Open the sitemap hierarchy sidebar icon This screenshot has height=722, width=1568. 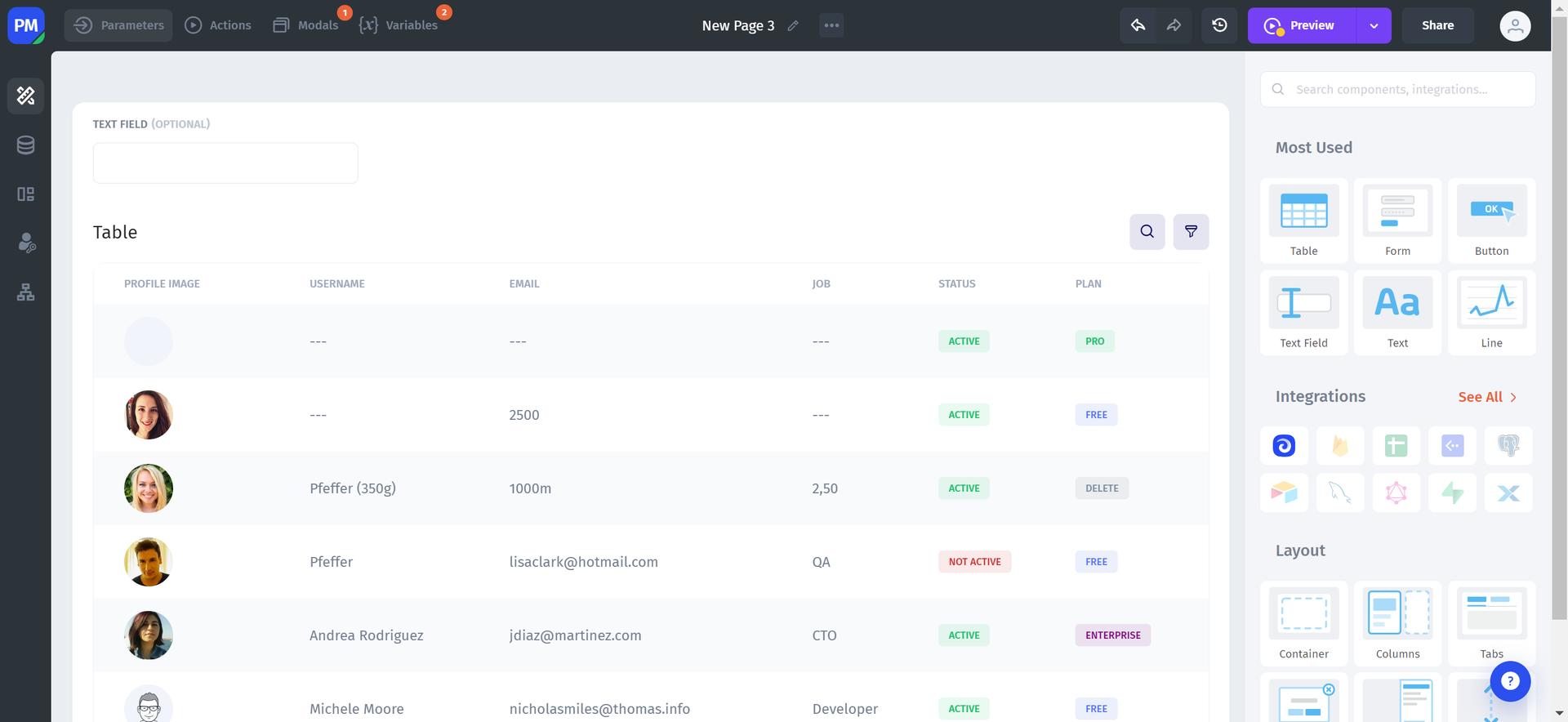[x=26, y=292]
